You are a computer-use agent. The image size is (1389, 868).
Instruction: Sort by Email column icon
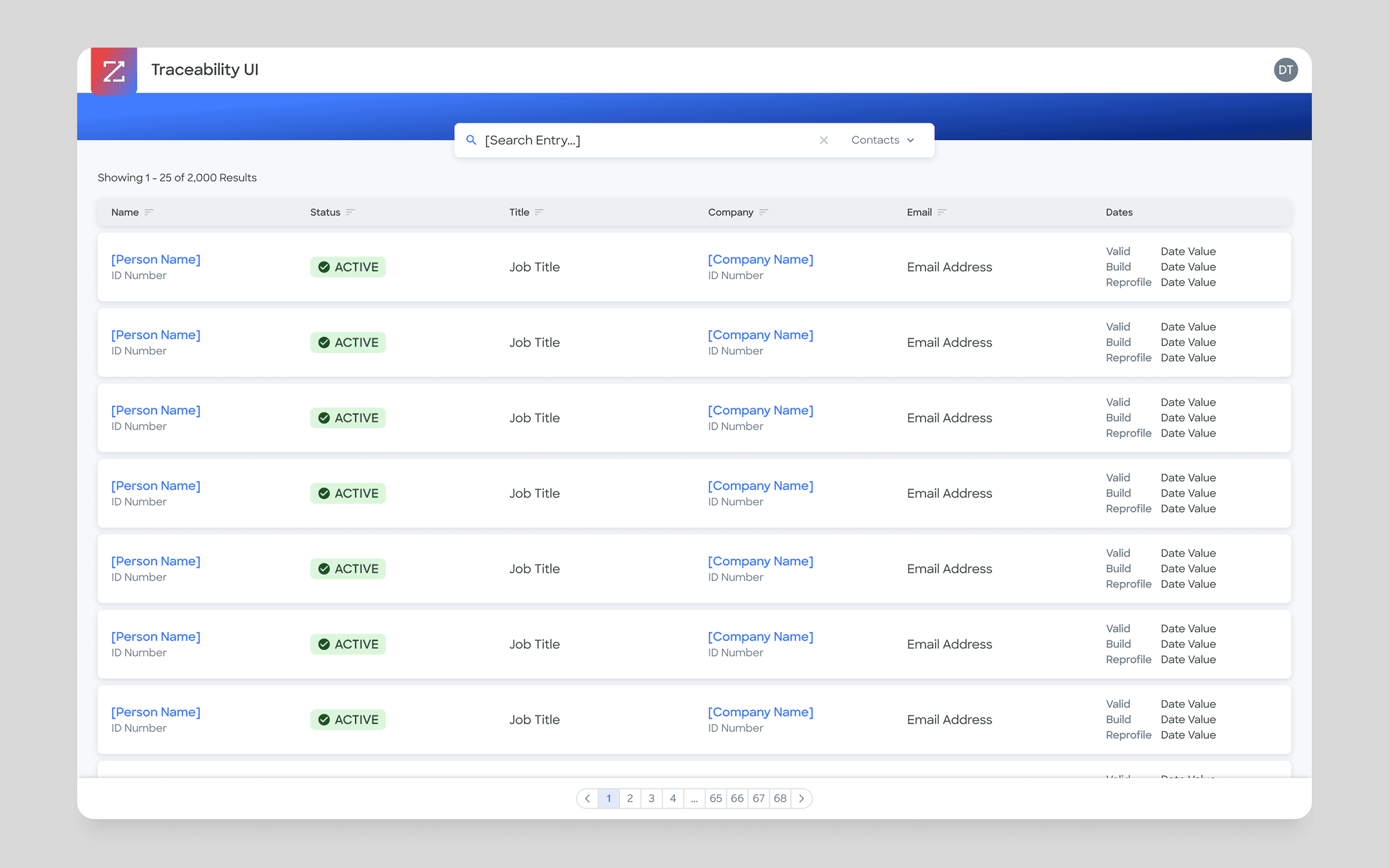tap(942, 212)
